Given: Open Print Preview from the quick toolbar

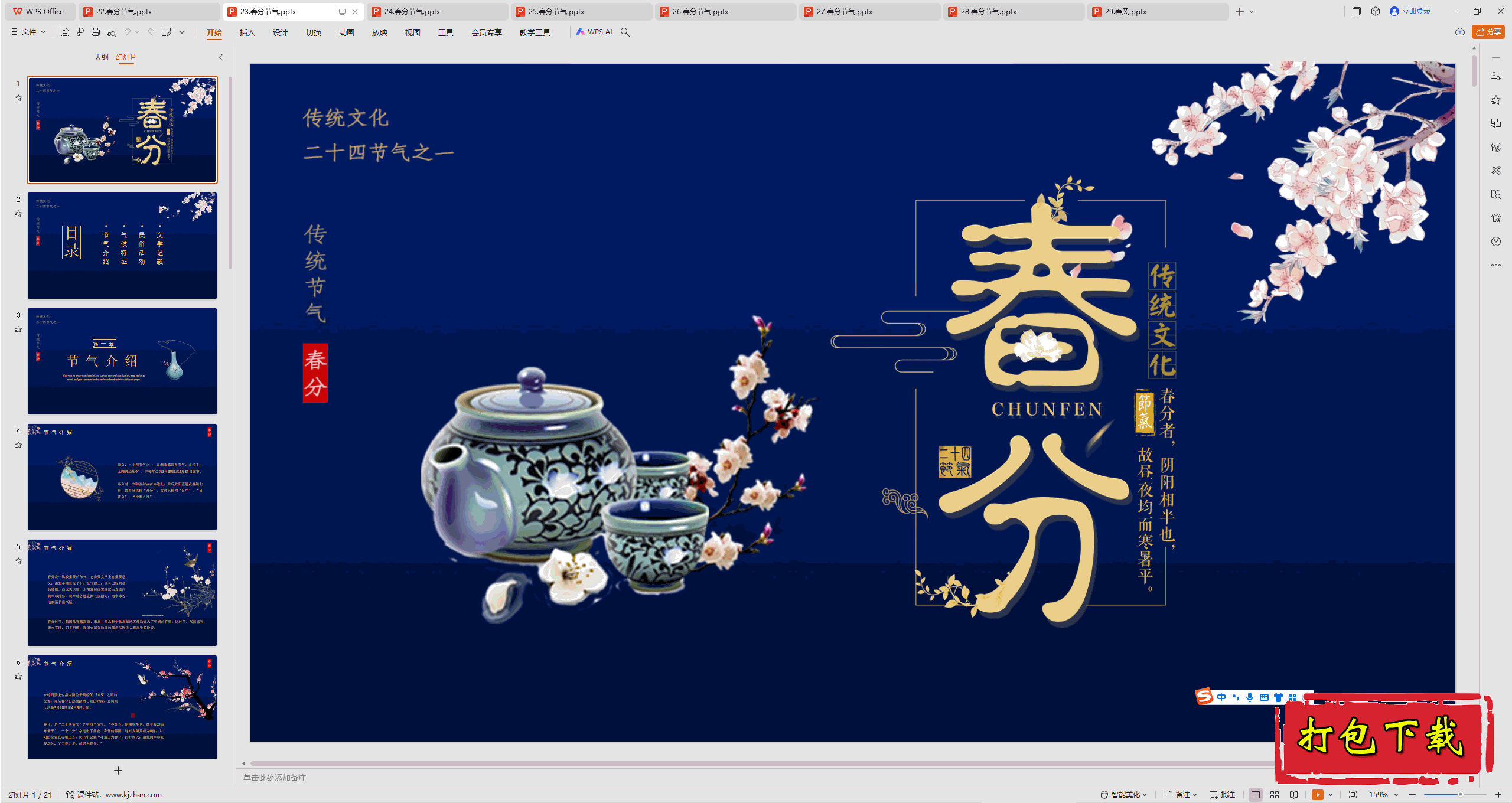Looking at the screenshot, I should coord(111,32).
